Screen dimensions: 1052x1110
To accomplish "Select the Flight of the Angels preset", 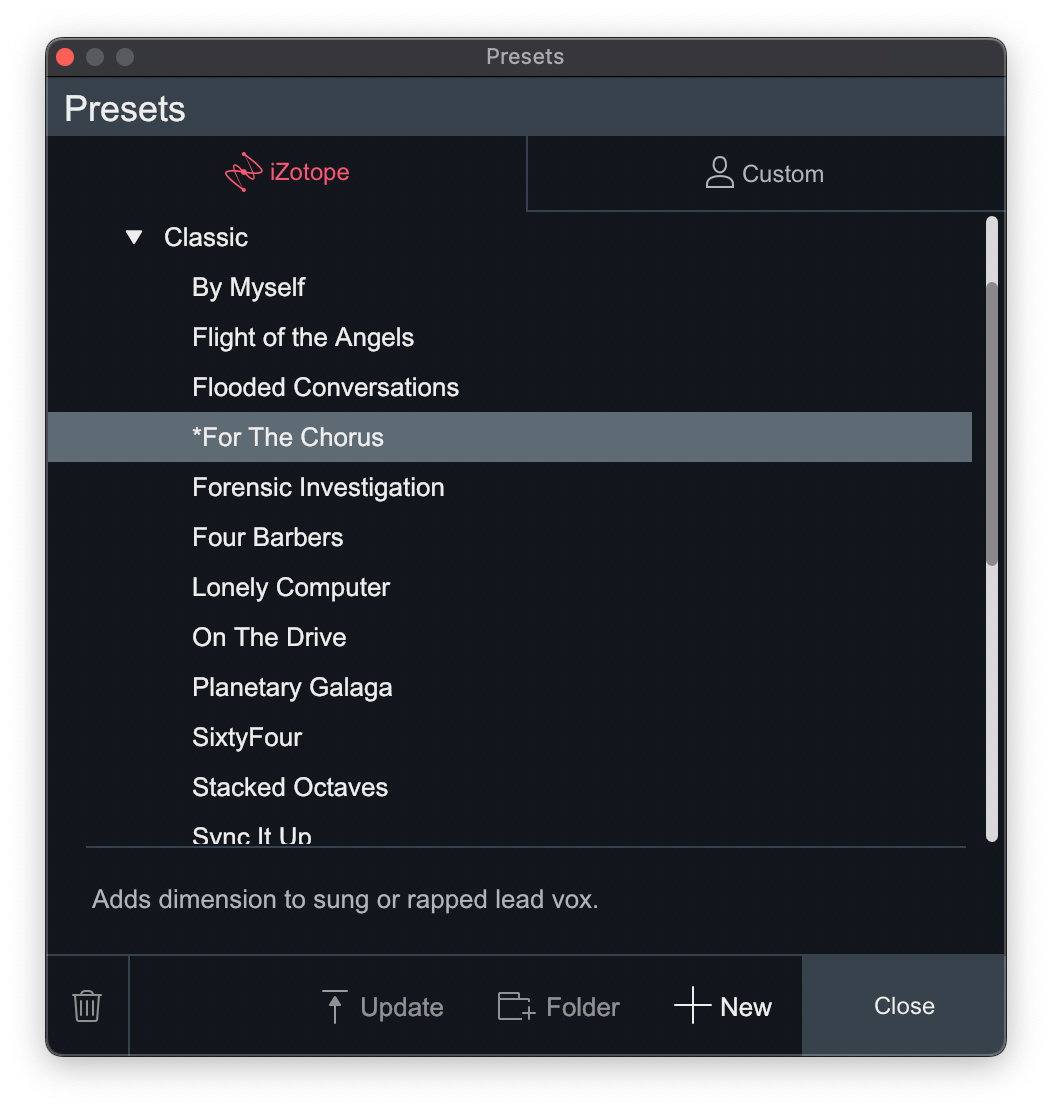I will point(303,337).
